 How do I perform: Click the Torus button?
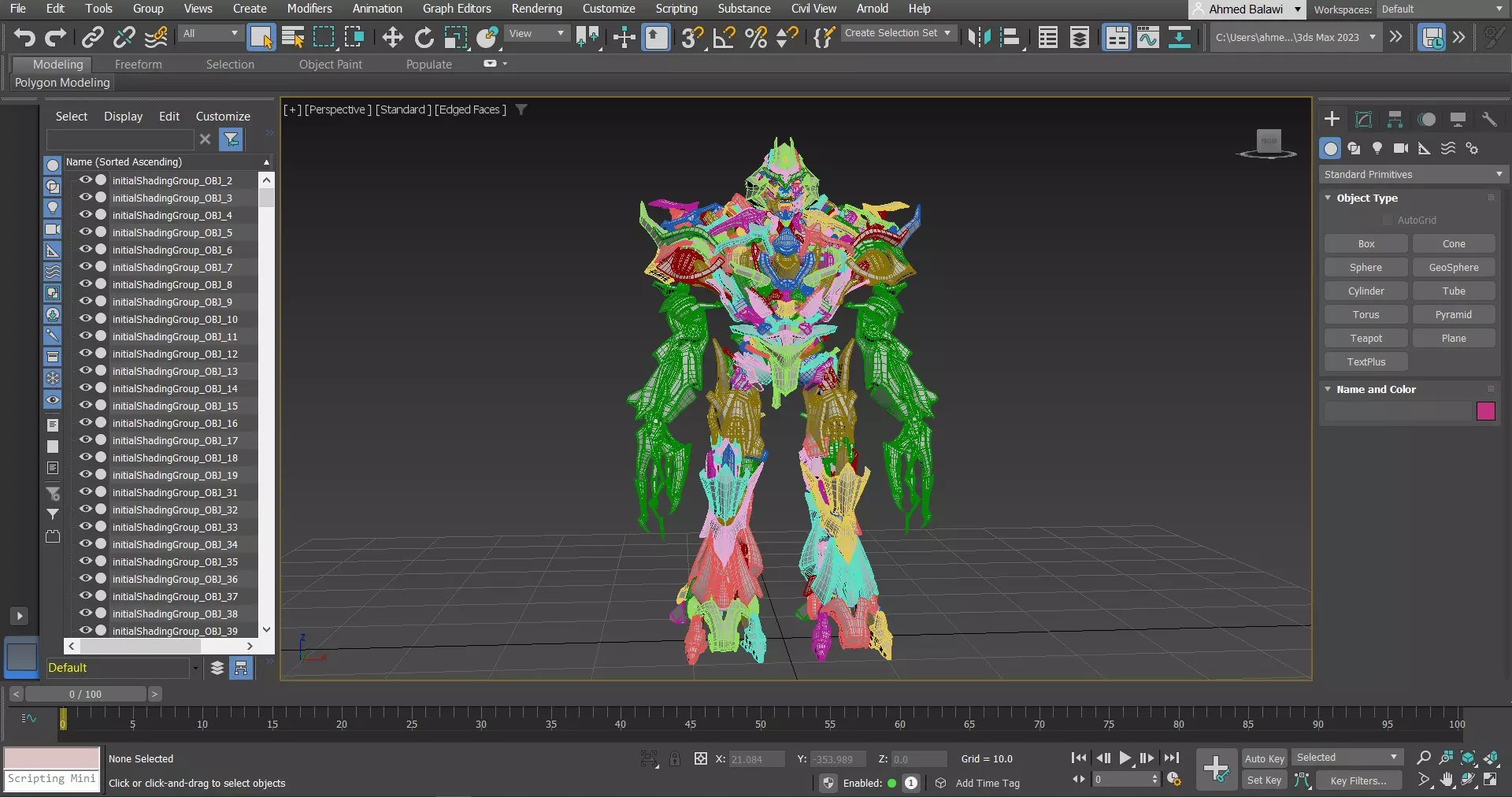click(1366, 314)
